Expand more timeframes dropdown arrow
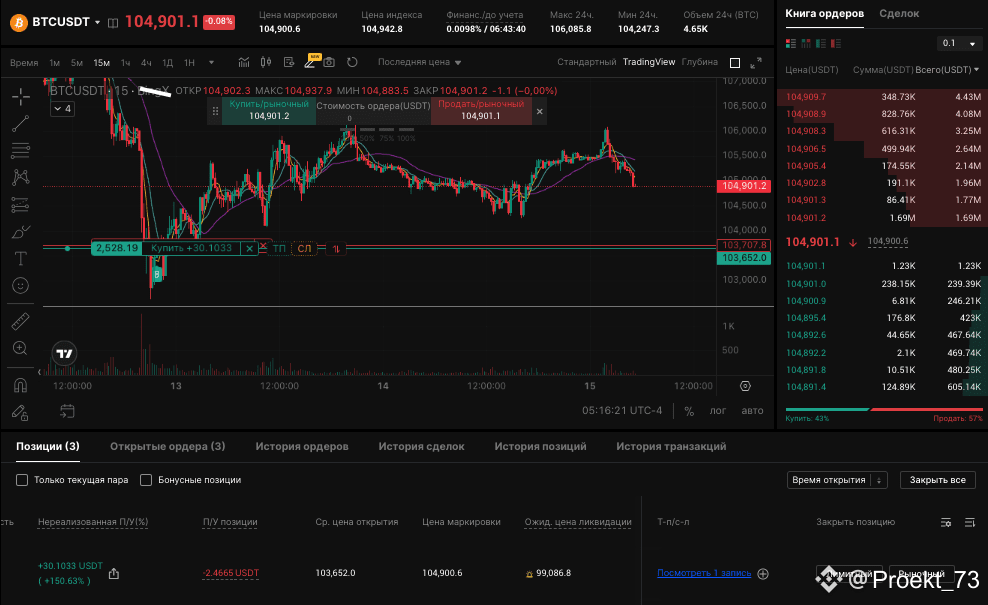This screenshot has height=605, width=988. click(x=211, y=62)
